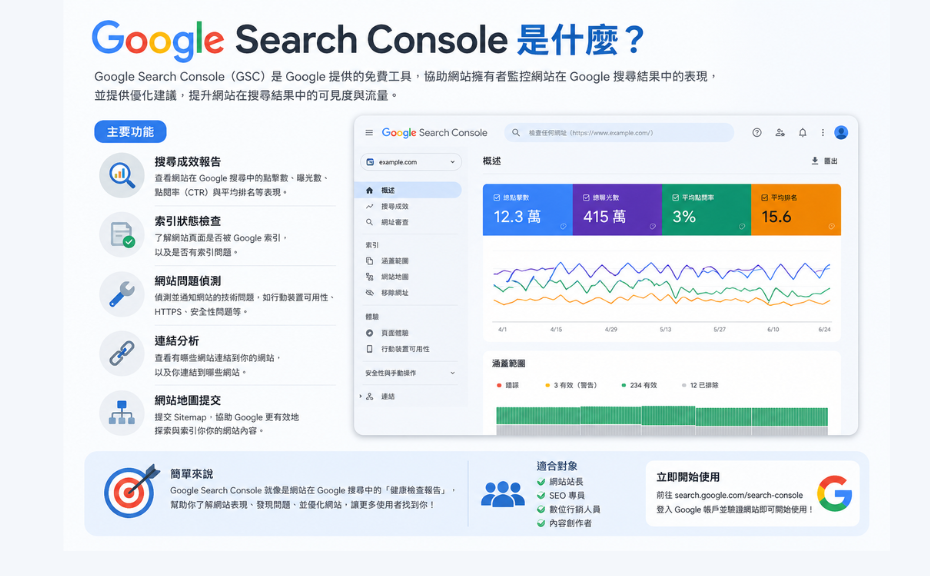Click the Google Search Console logo text
930x576 pixels.
click(x=434, y=133)
